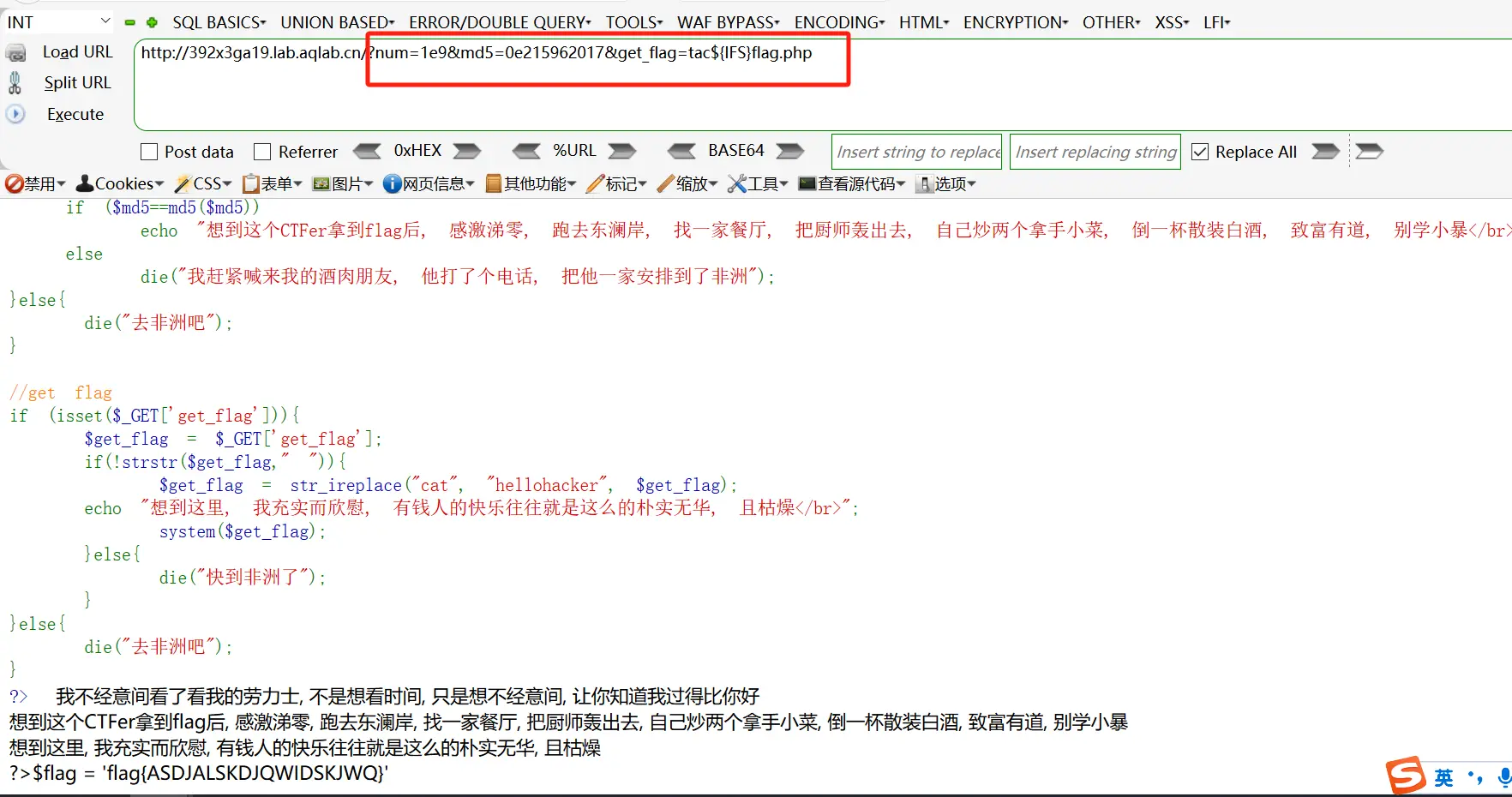Click the right arrow after BASE64

(789, 152)
